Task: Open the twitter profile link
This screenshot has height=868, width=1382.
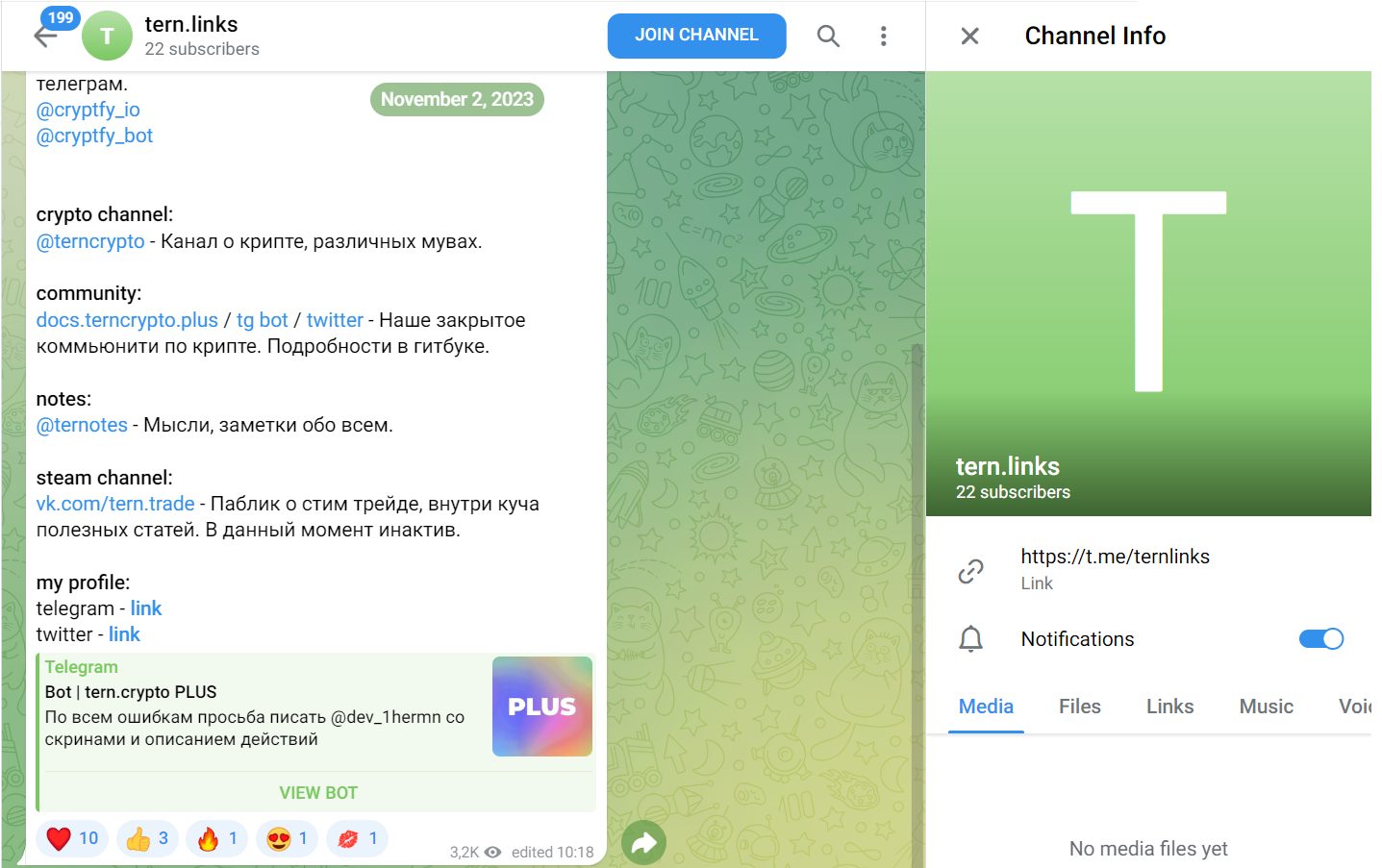Action: click(x=124, y=634)
